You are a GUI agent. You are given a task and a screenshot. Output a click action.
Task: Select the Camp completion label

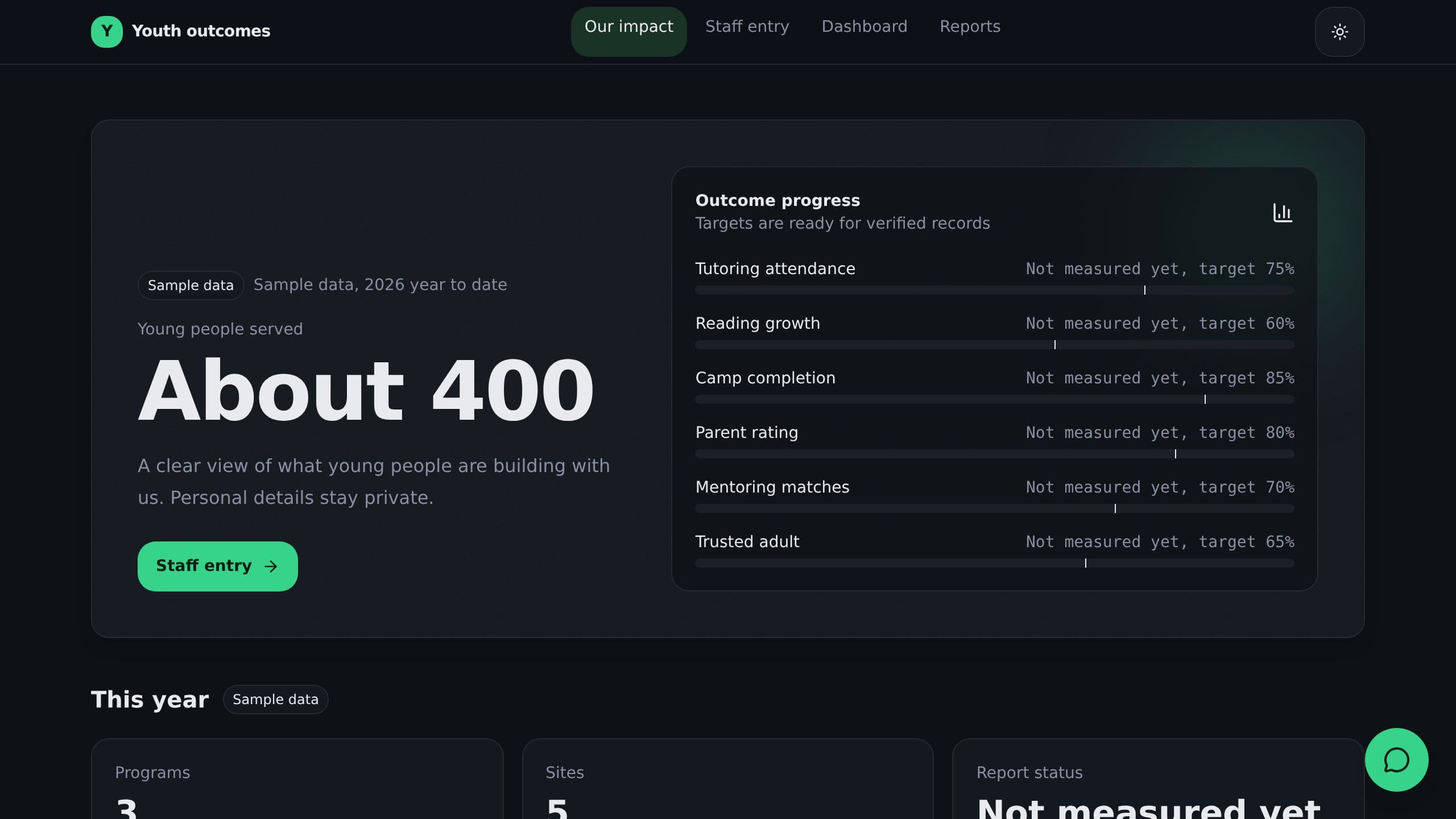pyautogui.click(x=765, y=378)
